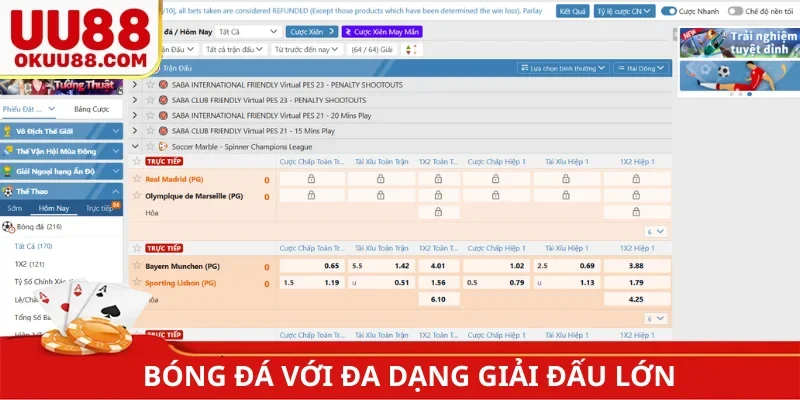Open the Tất cả trận đấu dropdown

[234, 49]
